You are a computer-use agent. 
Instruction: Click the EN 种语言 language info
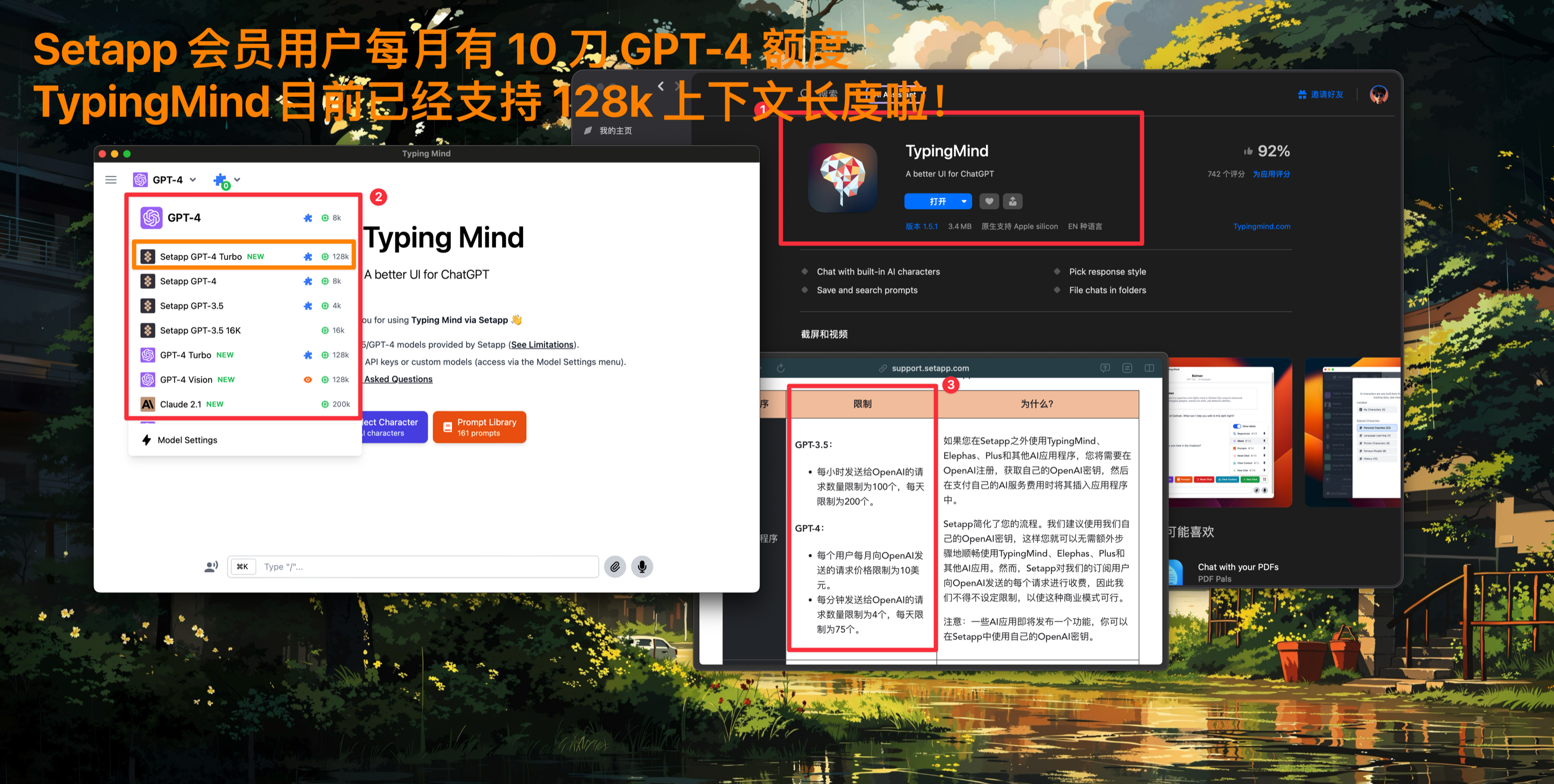click(1085, 226)
